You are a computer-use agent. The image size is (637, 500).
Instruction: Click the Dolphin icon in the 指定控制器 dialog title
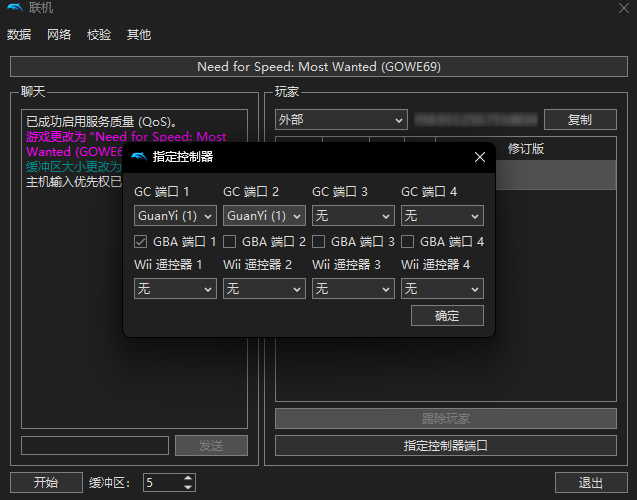tap(139, 156)
